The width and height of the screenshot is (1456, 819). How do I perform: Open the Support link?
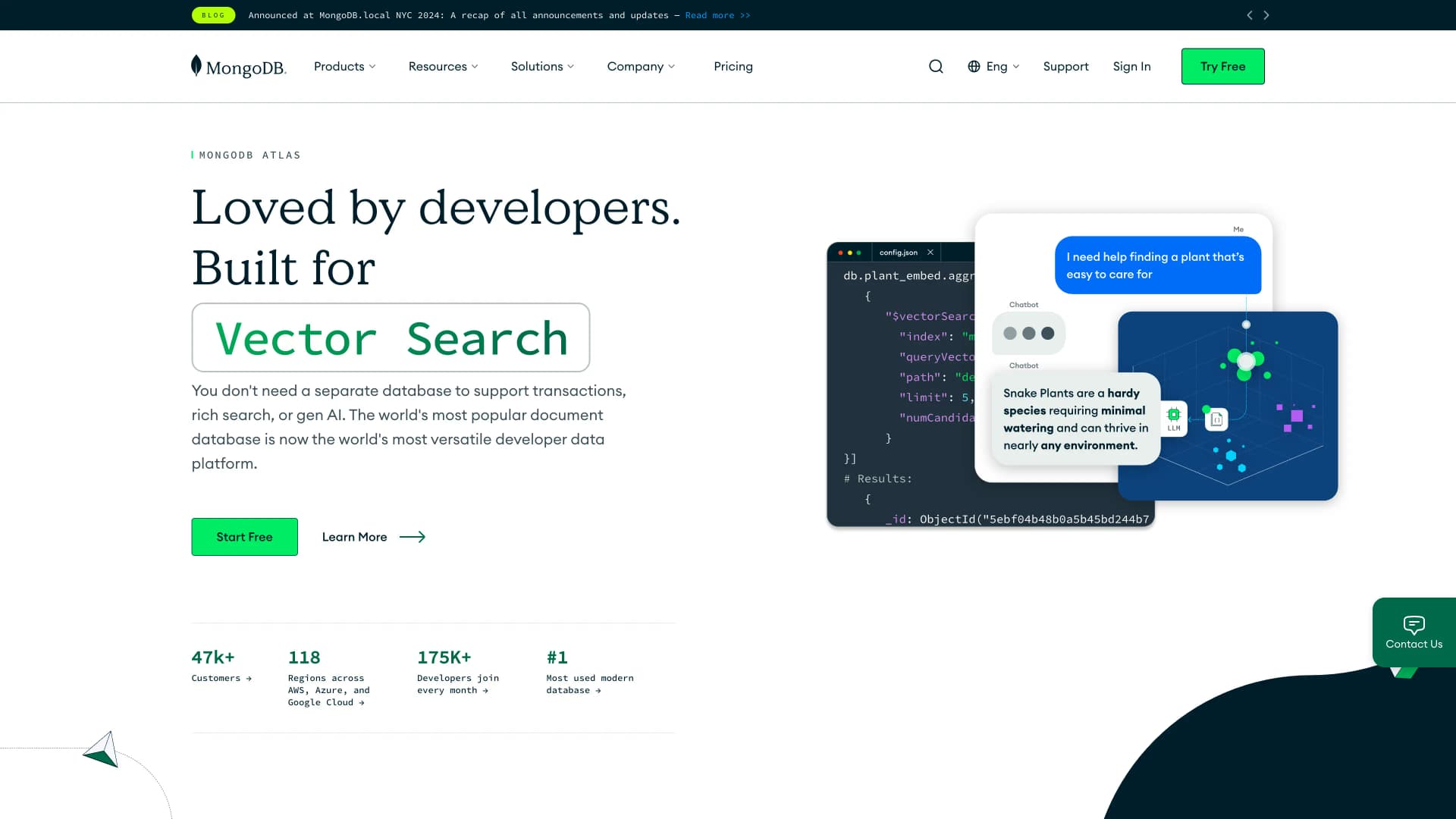(x=1065, y=67)
